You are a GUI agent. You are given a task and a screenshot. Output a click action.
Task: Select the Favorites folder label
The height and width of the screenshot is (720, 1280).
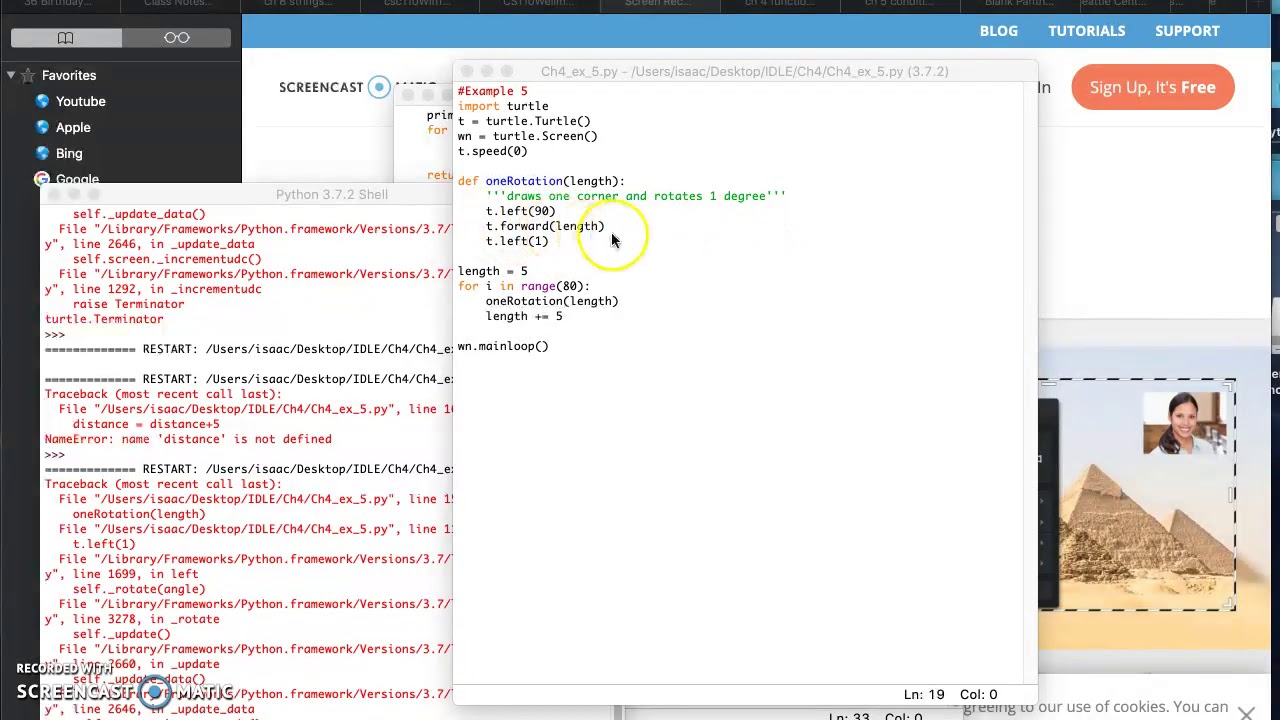(69, 75)
